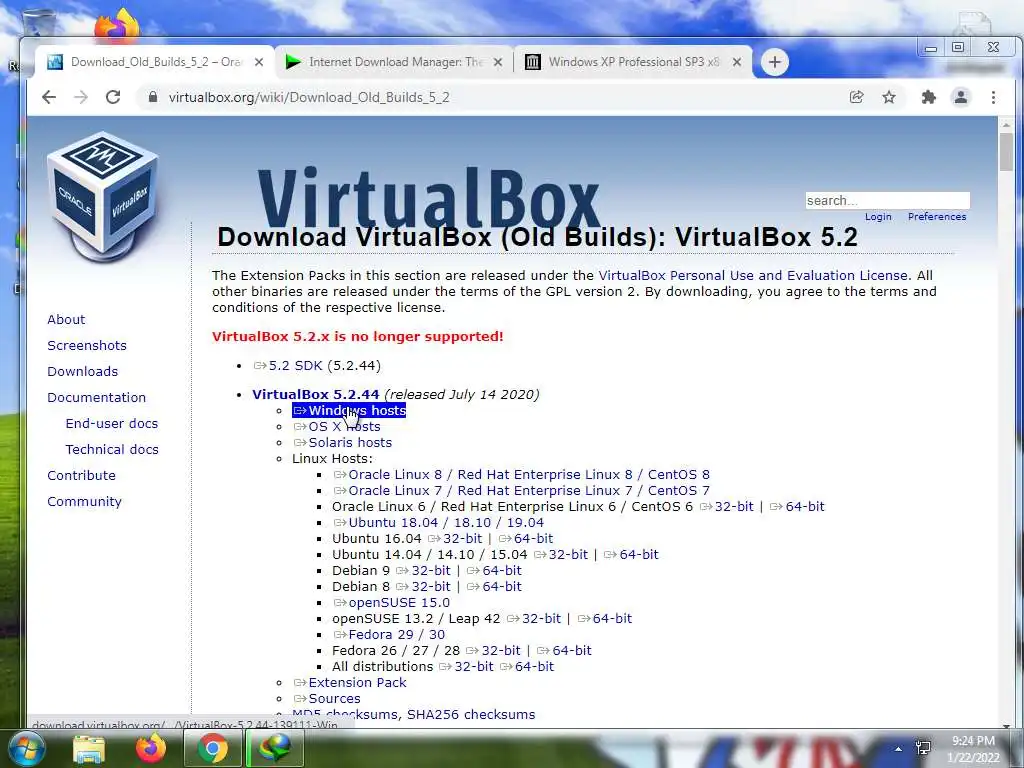Download All distributions 64-bit installer

527,667
